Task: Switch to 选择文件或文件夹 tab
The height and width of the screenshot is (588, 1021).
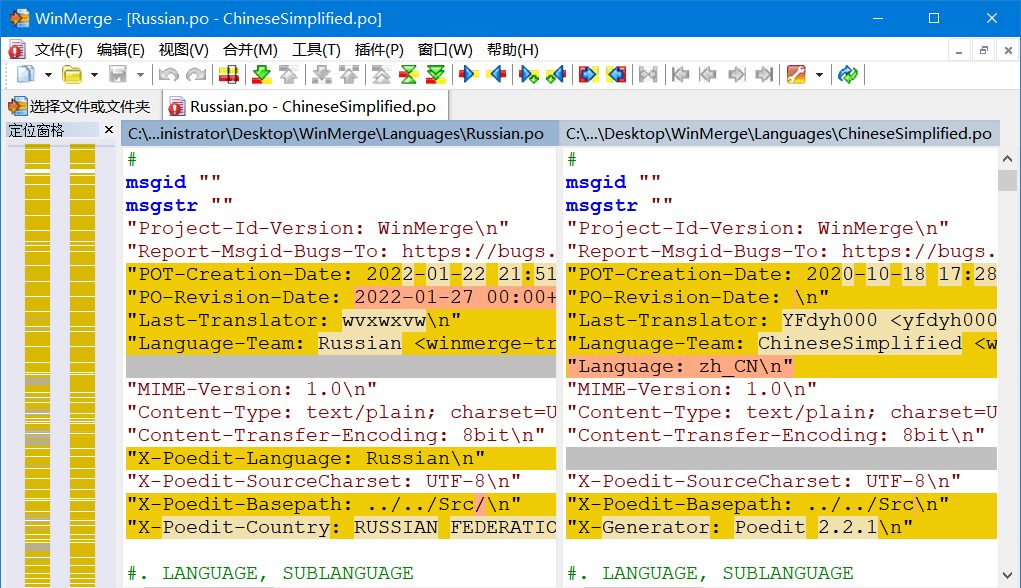Action: 80,106
